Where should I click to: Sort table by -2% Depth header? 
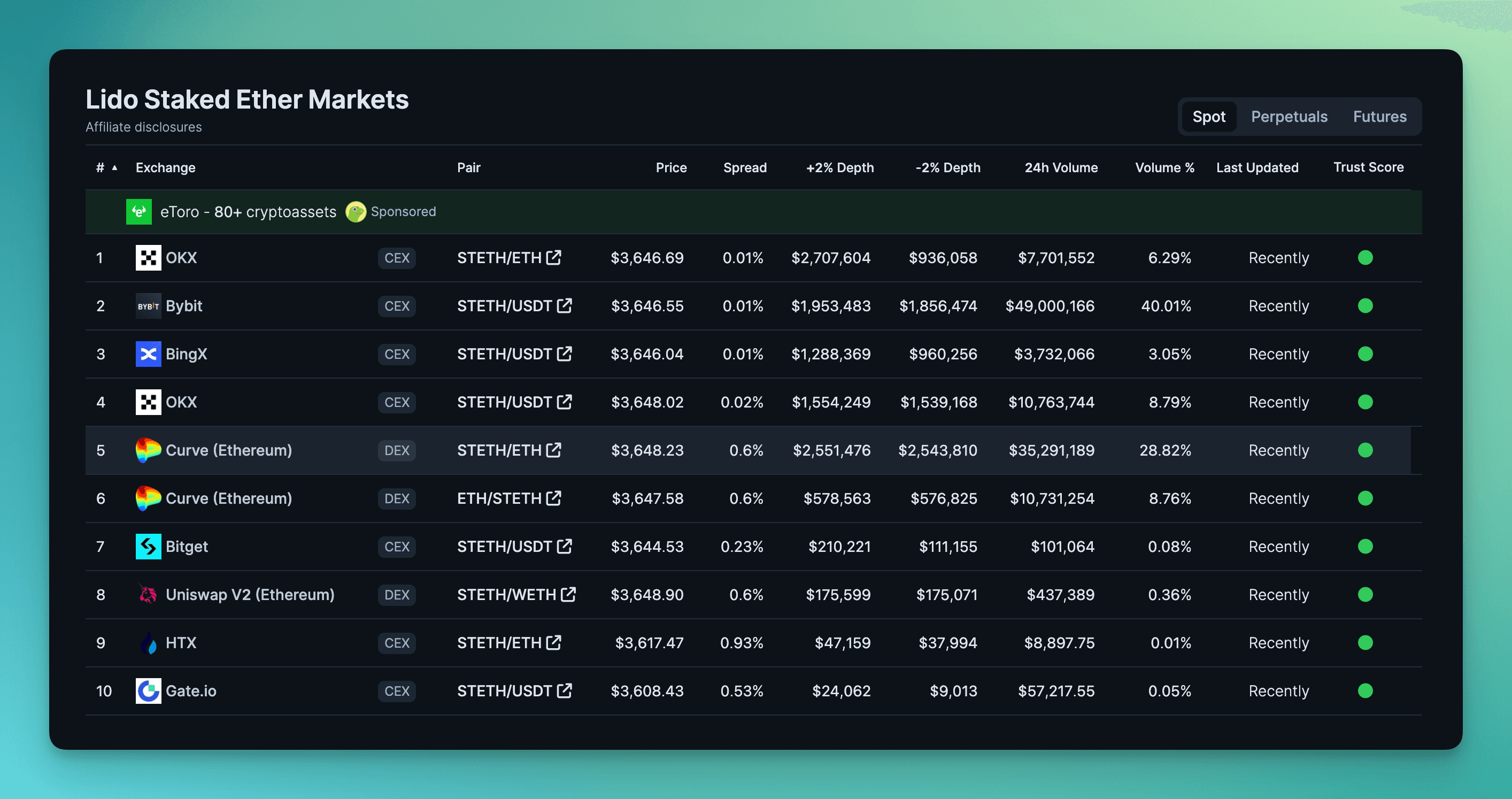pos(948,167)
